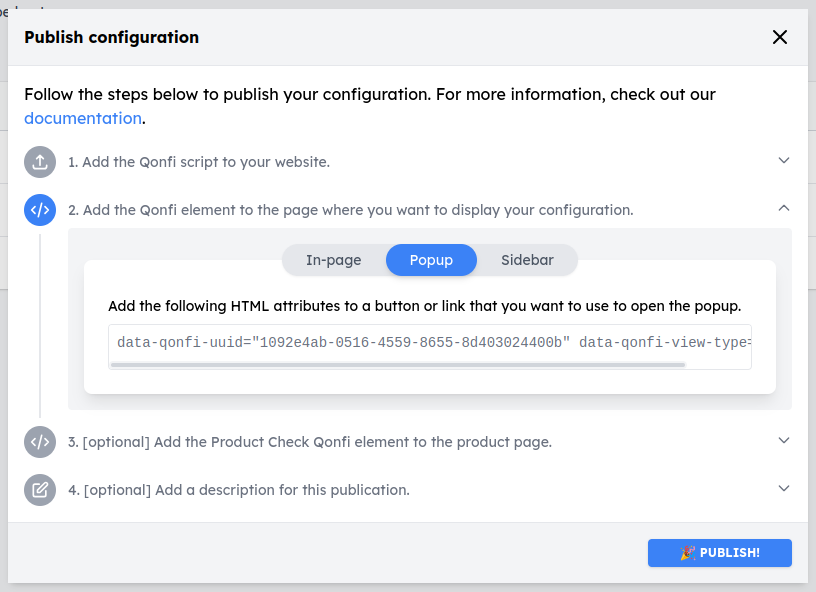Screen dimensions: 816x592
Task: Click the edit pencil icon for step 4
Action: pyautogui.click(x=40, y=490)
